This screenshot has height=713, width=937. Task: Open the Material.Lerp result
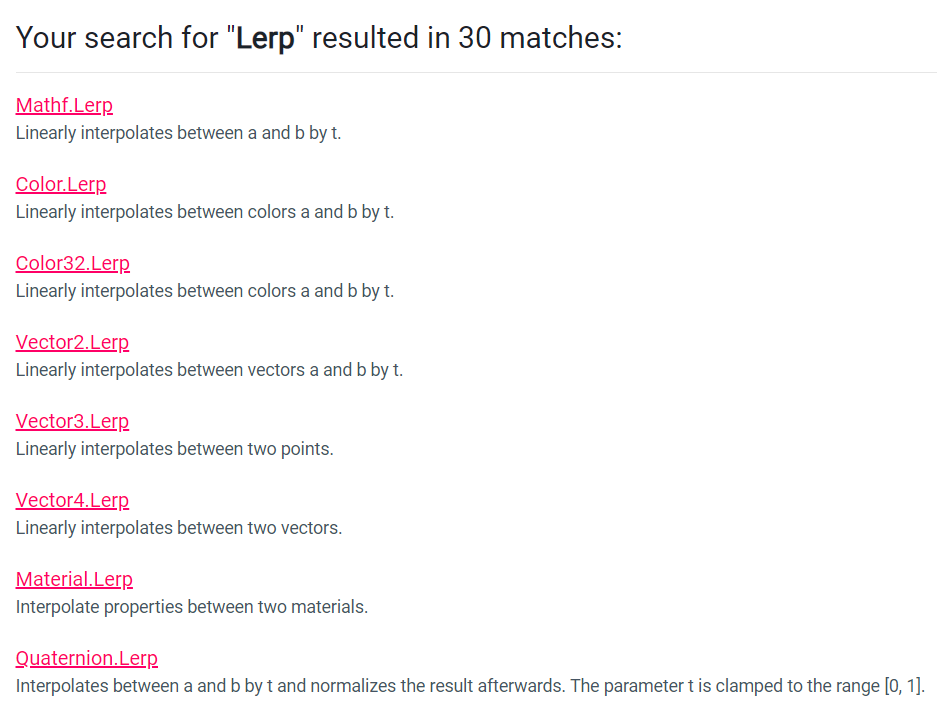pyautogui.click(x=74, y=579)
